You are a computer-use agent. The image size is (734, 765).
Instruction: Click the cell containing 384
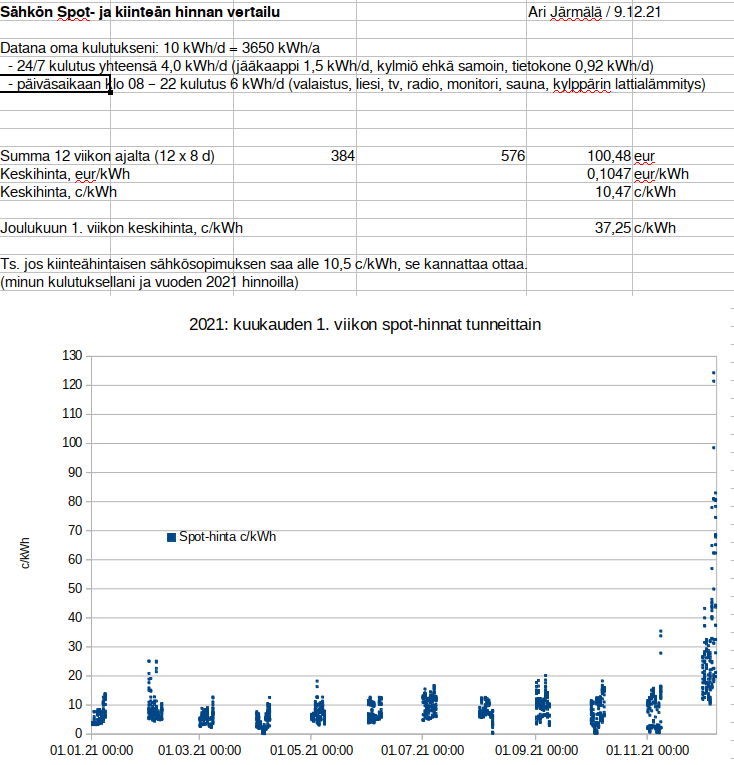tap(342, 156)
